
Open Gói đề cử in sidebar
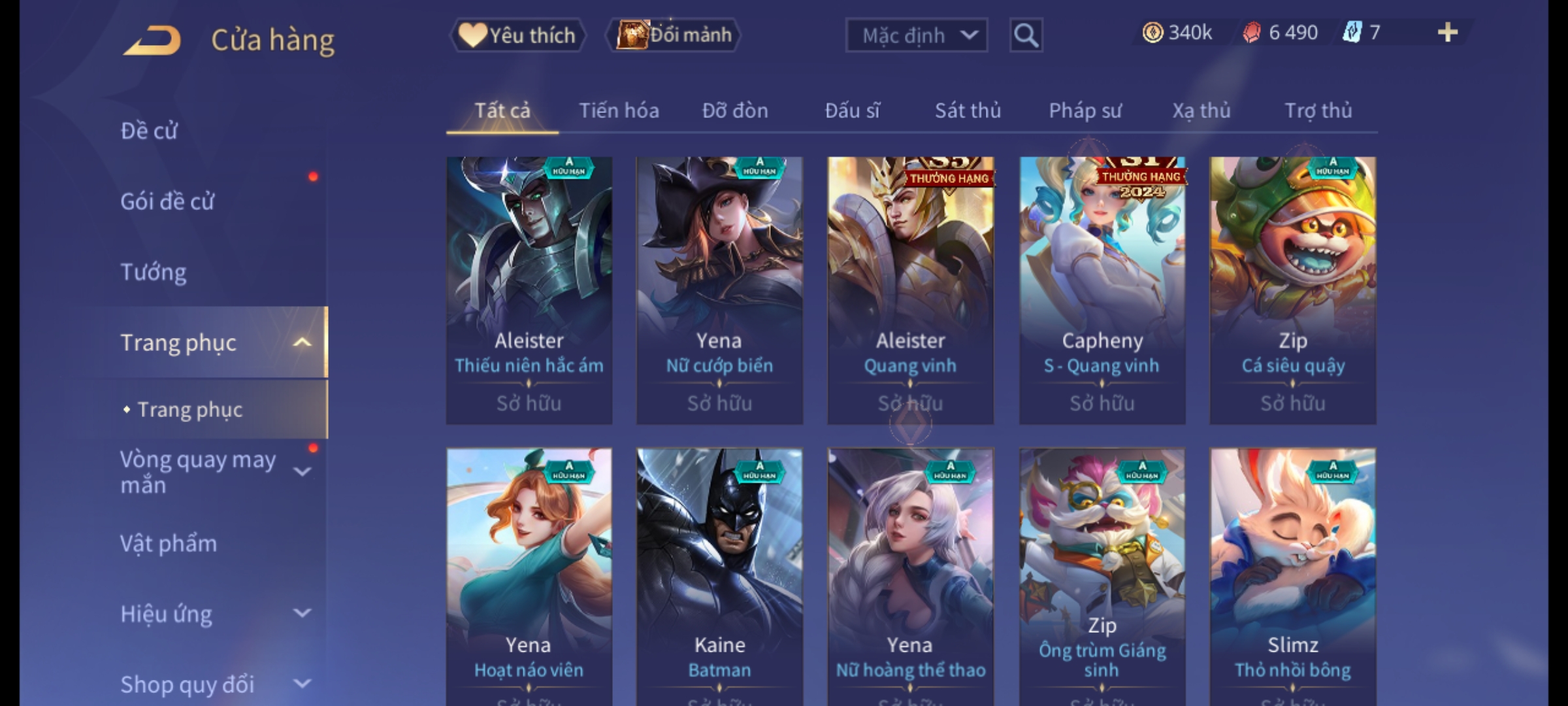[x=167, y=201]
